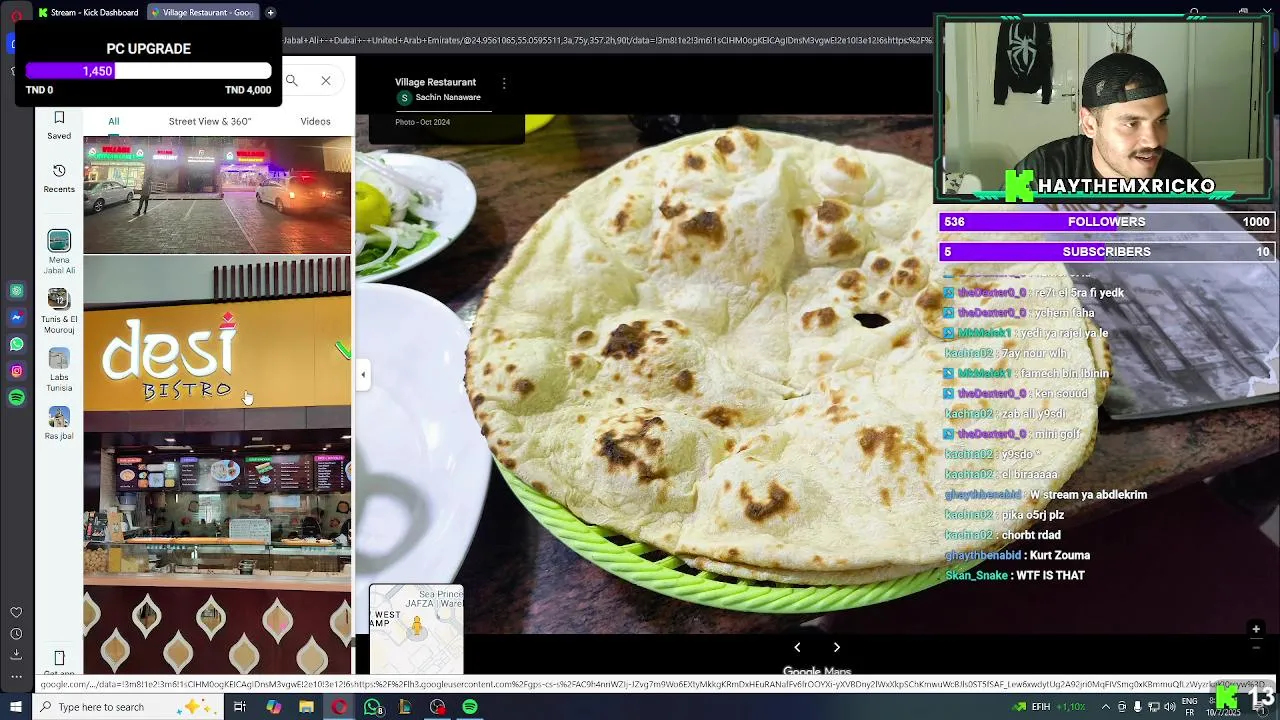Image resolution: width=1280 pixels, height=720 pixels.
Task: Open OBS Studio from the taskbar
Action: point(438,707)
